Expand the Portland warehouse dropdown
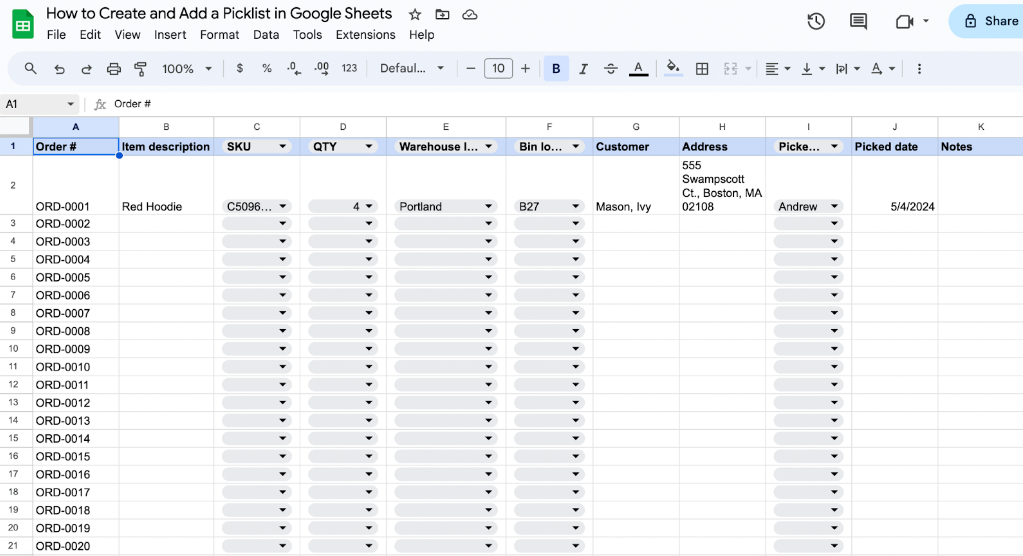This screenshot has height=556, width=1023. pyautogui.click(x=488, y=206)
